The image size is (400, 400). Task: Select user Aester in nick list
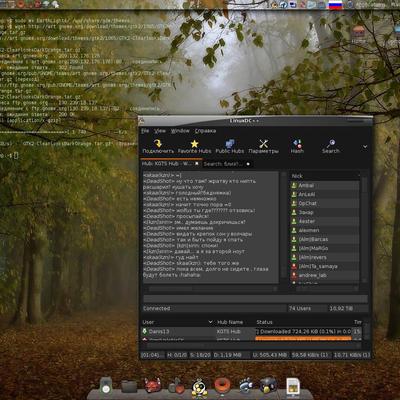coord(324,221)
